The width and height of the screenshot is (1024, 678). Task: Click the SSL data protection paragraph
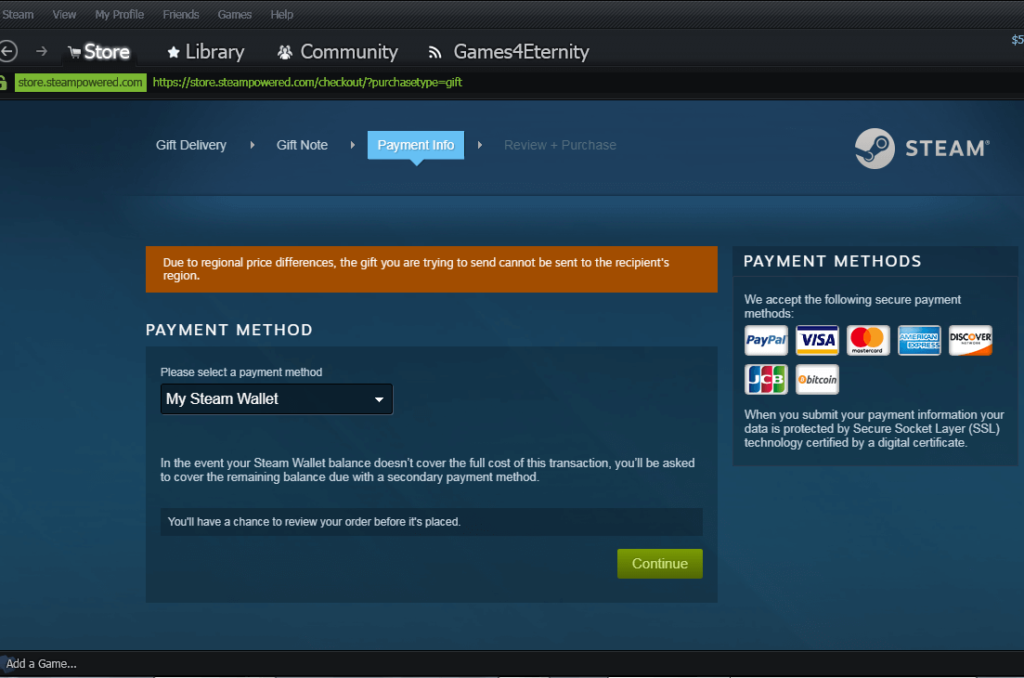874,428
